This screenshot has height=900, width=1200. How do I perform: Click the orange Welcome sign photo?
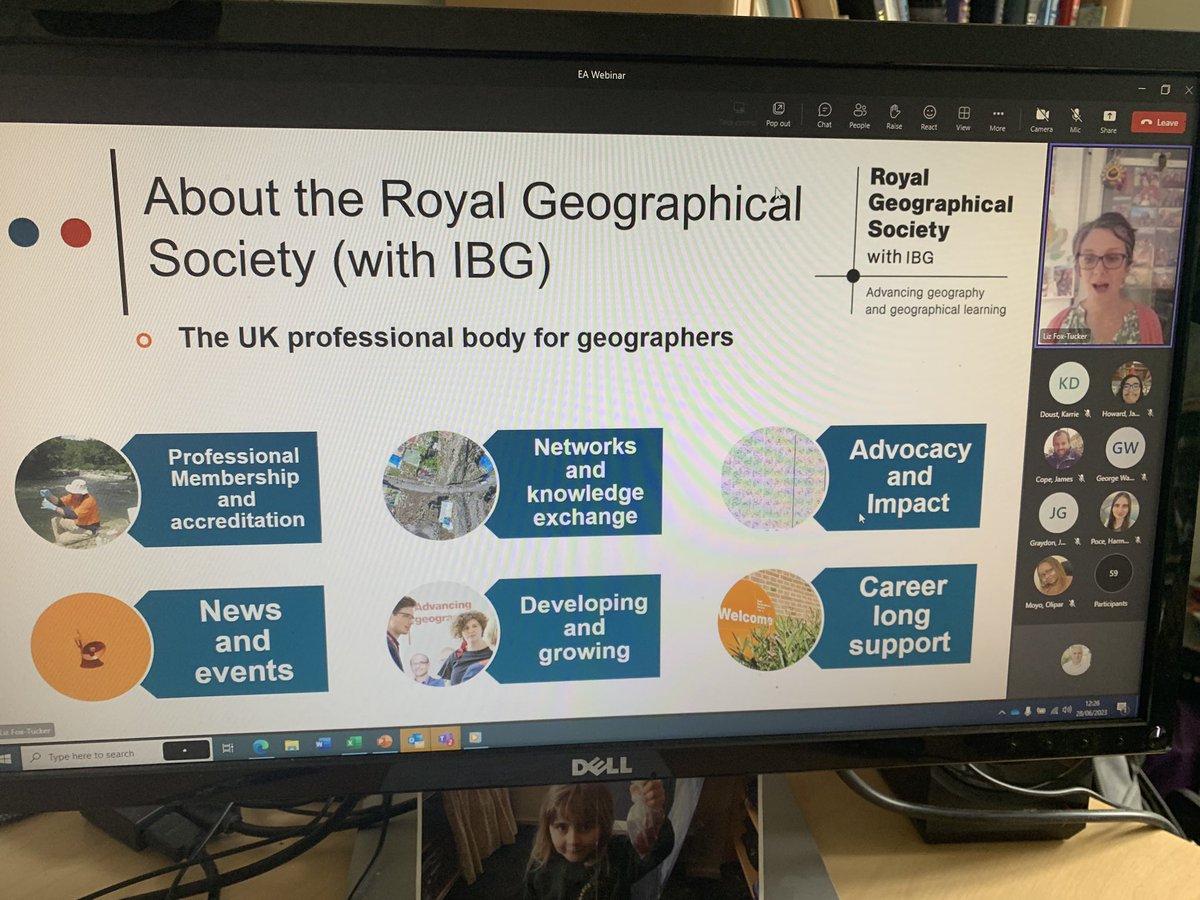point(770,620)
